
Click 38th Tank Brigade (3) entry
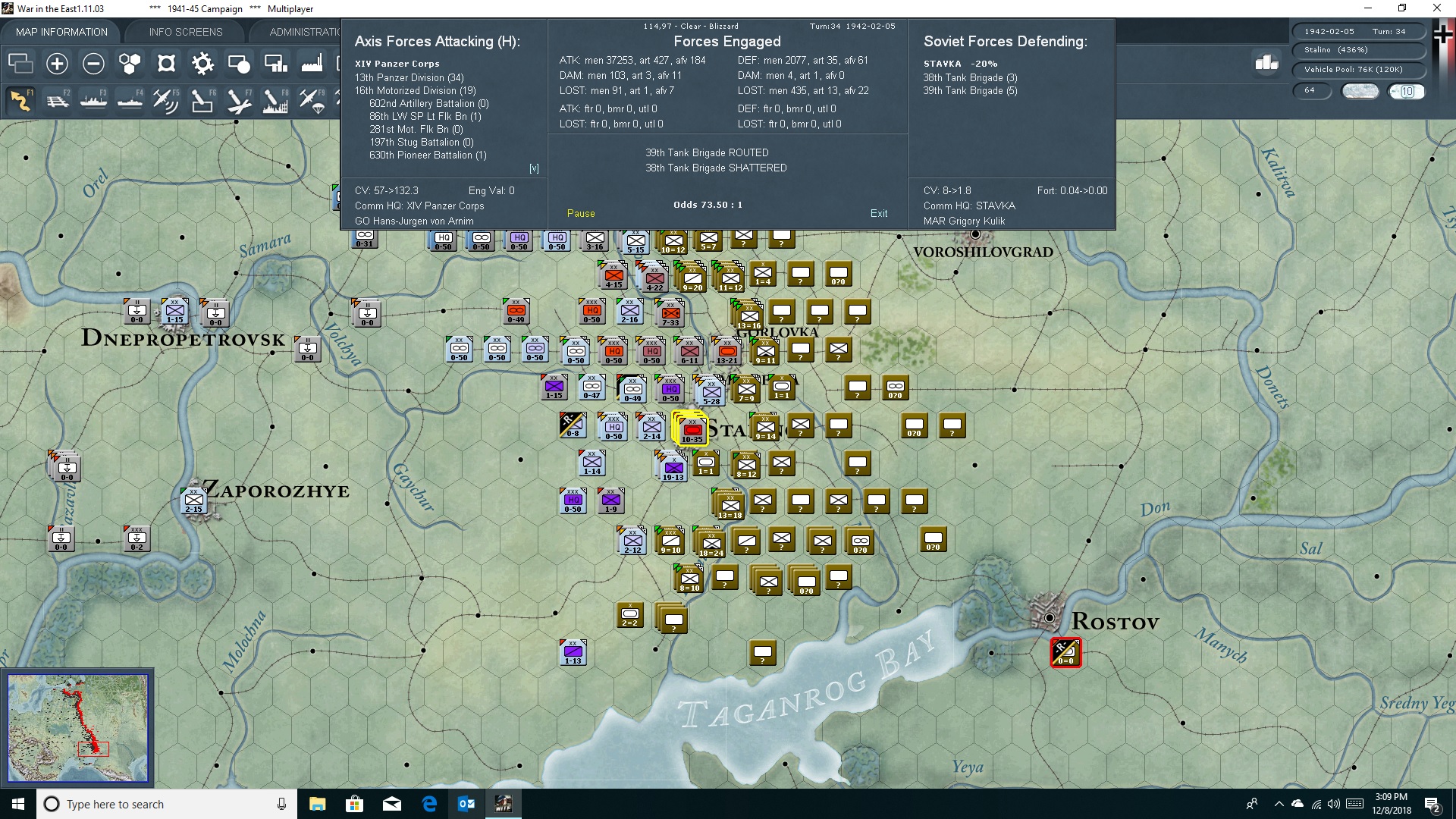(971, 77)
